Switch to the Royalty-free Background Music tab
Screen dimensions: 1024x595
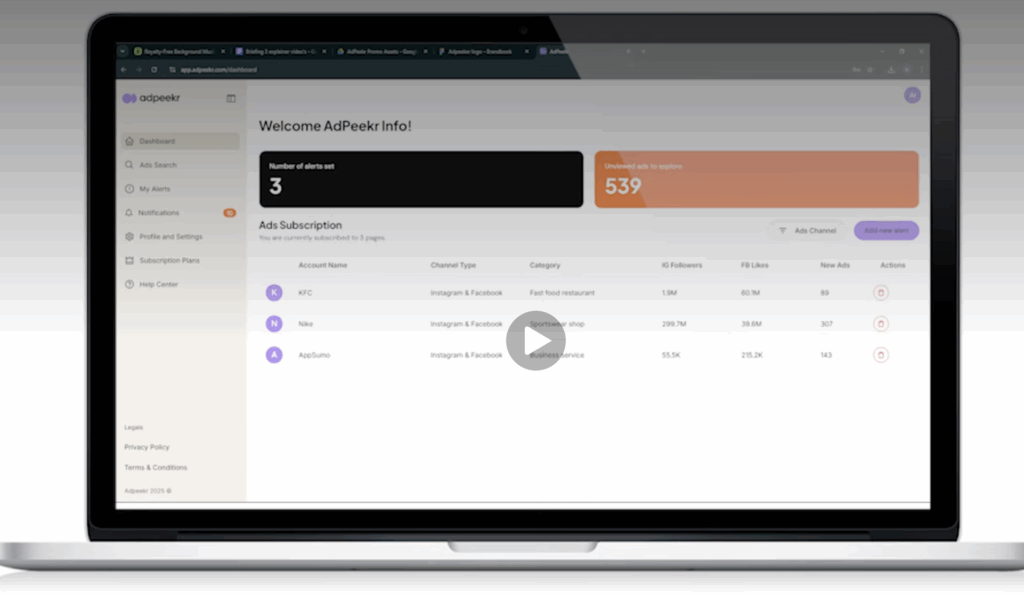point(178,51)
